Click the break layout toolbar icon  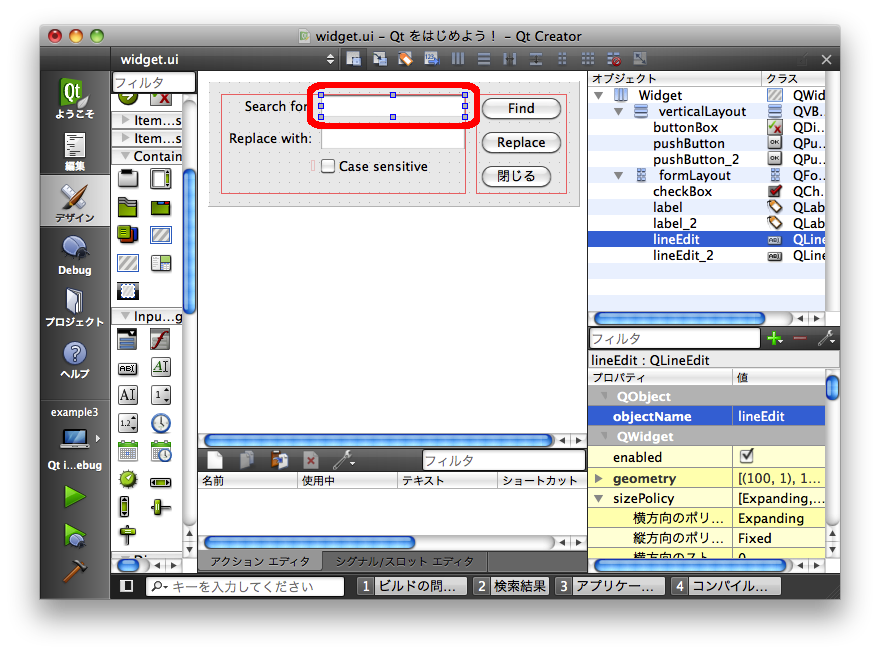615,59
